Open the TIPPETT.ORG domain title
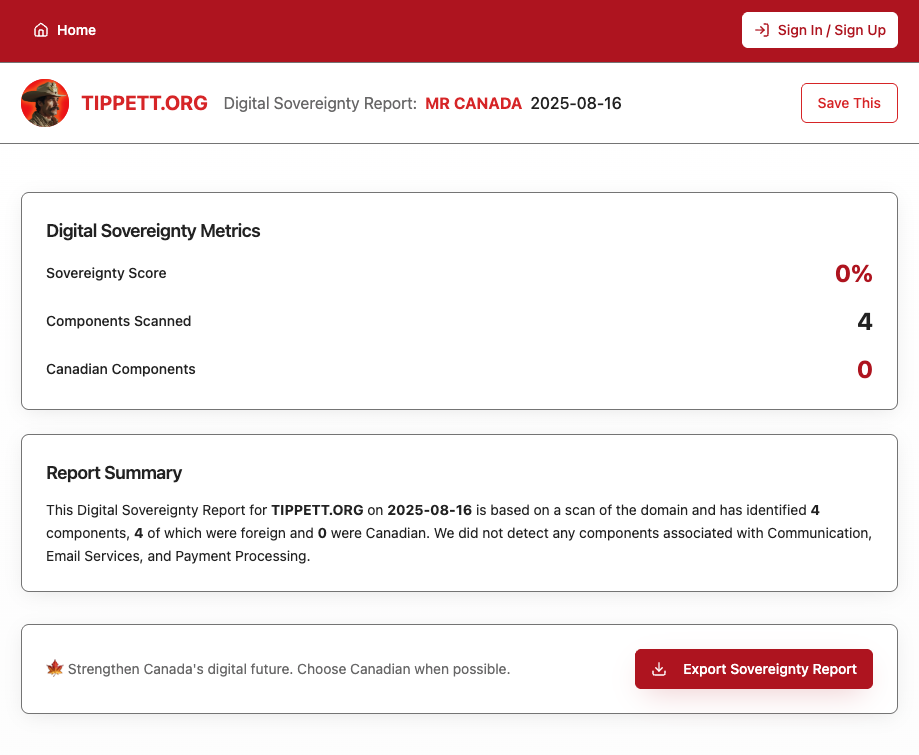 coord(144,103)
